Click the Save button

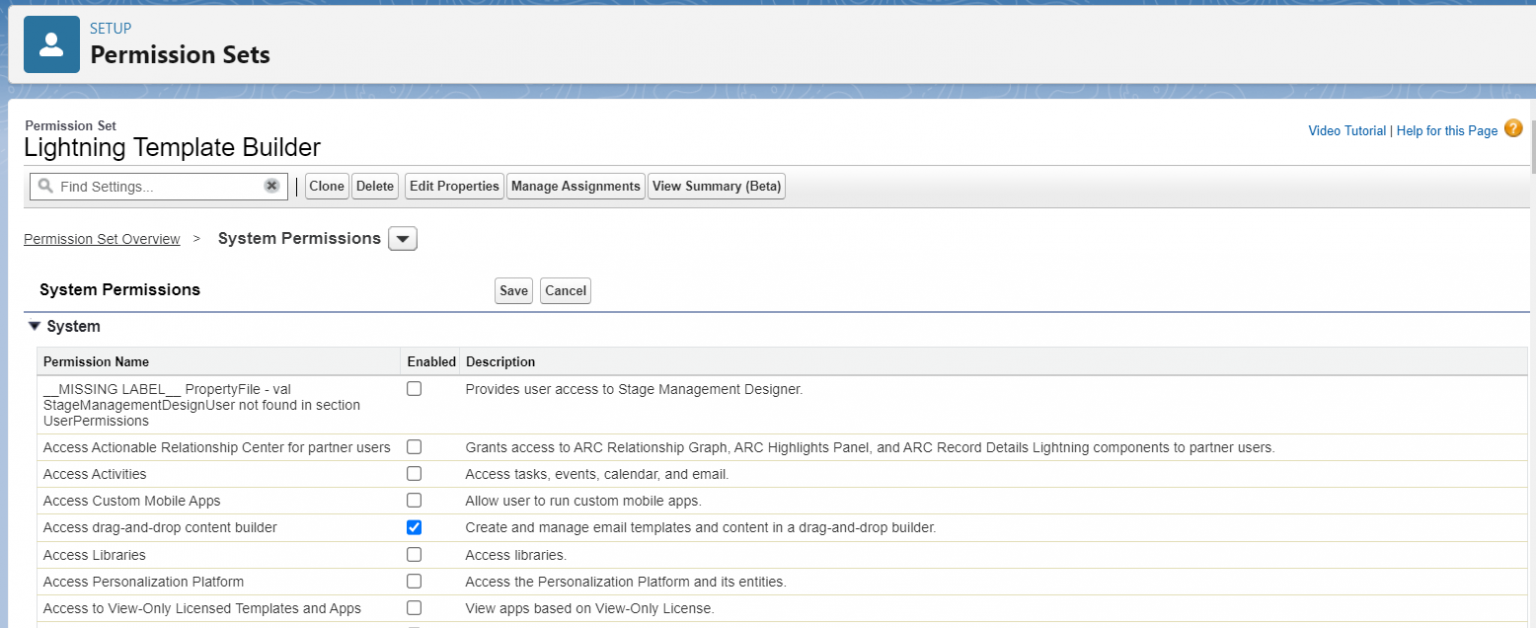point(513,290)
